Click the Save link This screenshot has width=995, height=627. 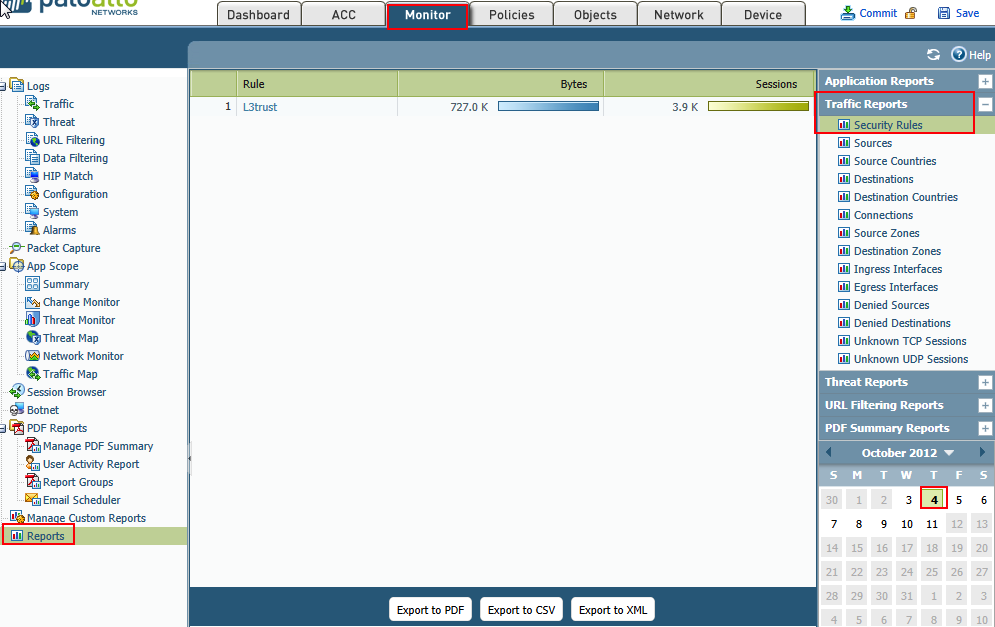click(967, 13)
